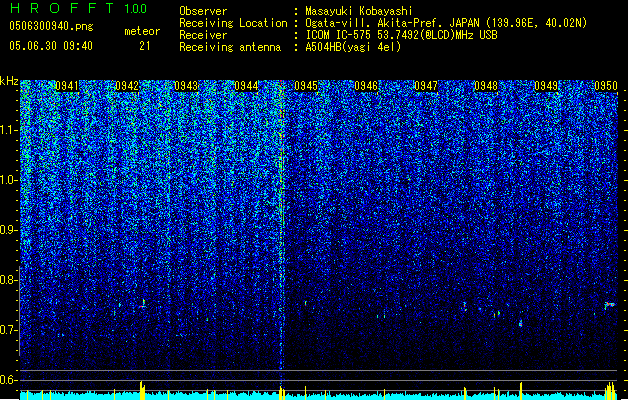Click the 'Receiver' label
The image size is (629, 400).
(x=203, y=35)
